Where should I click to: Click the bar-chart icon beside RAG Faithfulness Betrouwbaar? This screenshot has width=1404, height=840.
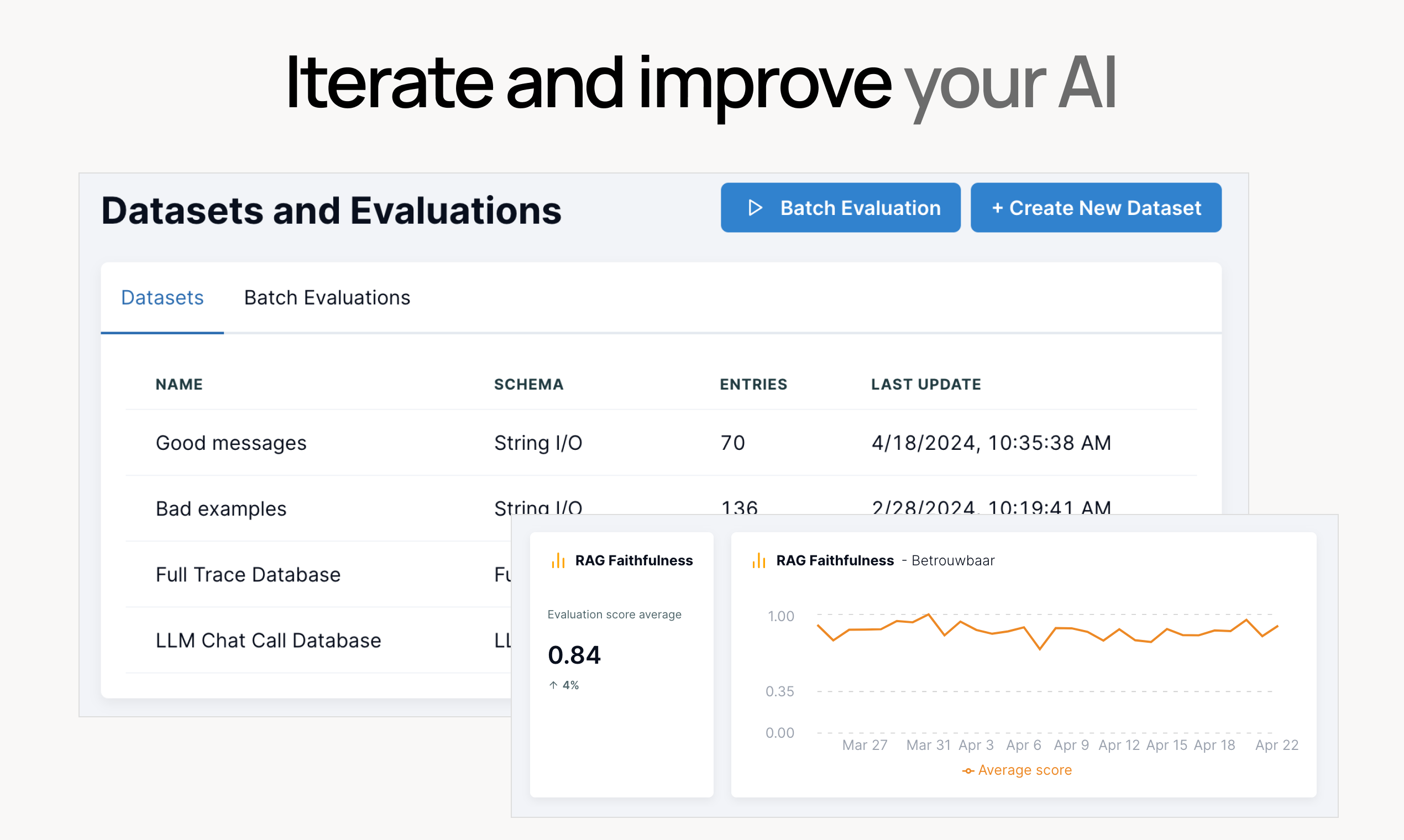pos(758,560)
